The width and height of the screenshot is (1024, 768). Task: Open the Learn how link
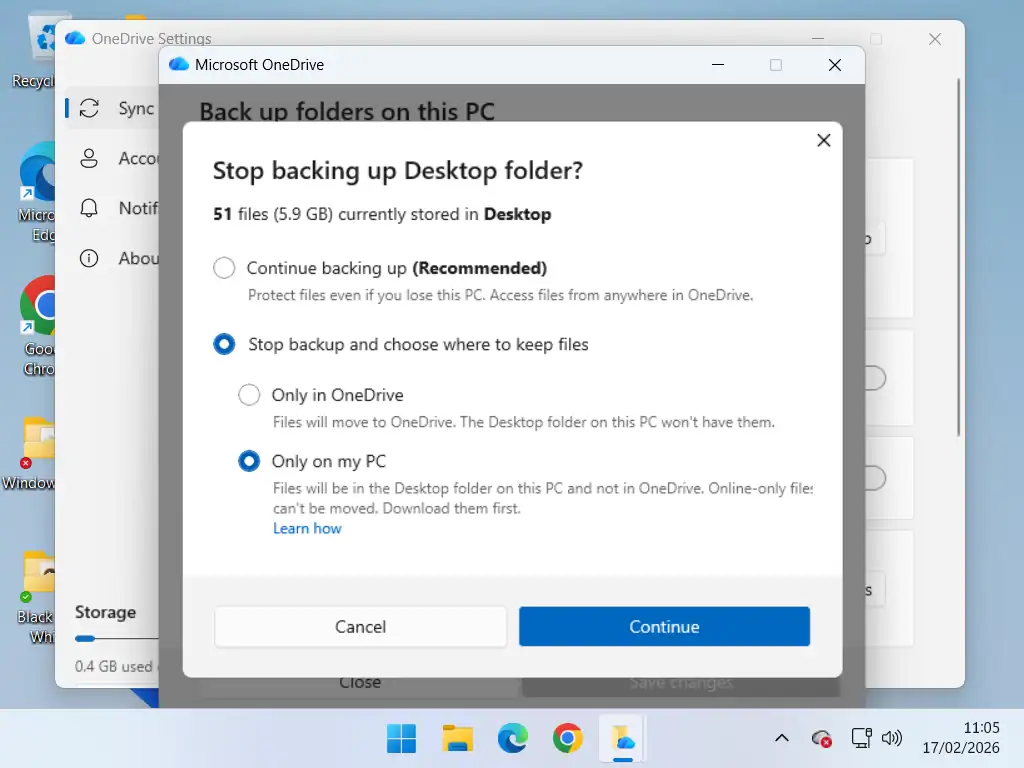click(x=307, y=528)
